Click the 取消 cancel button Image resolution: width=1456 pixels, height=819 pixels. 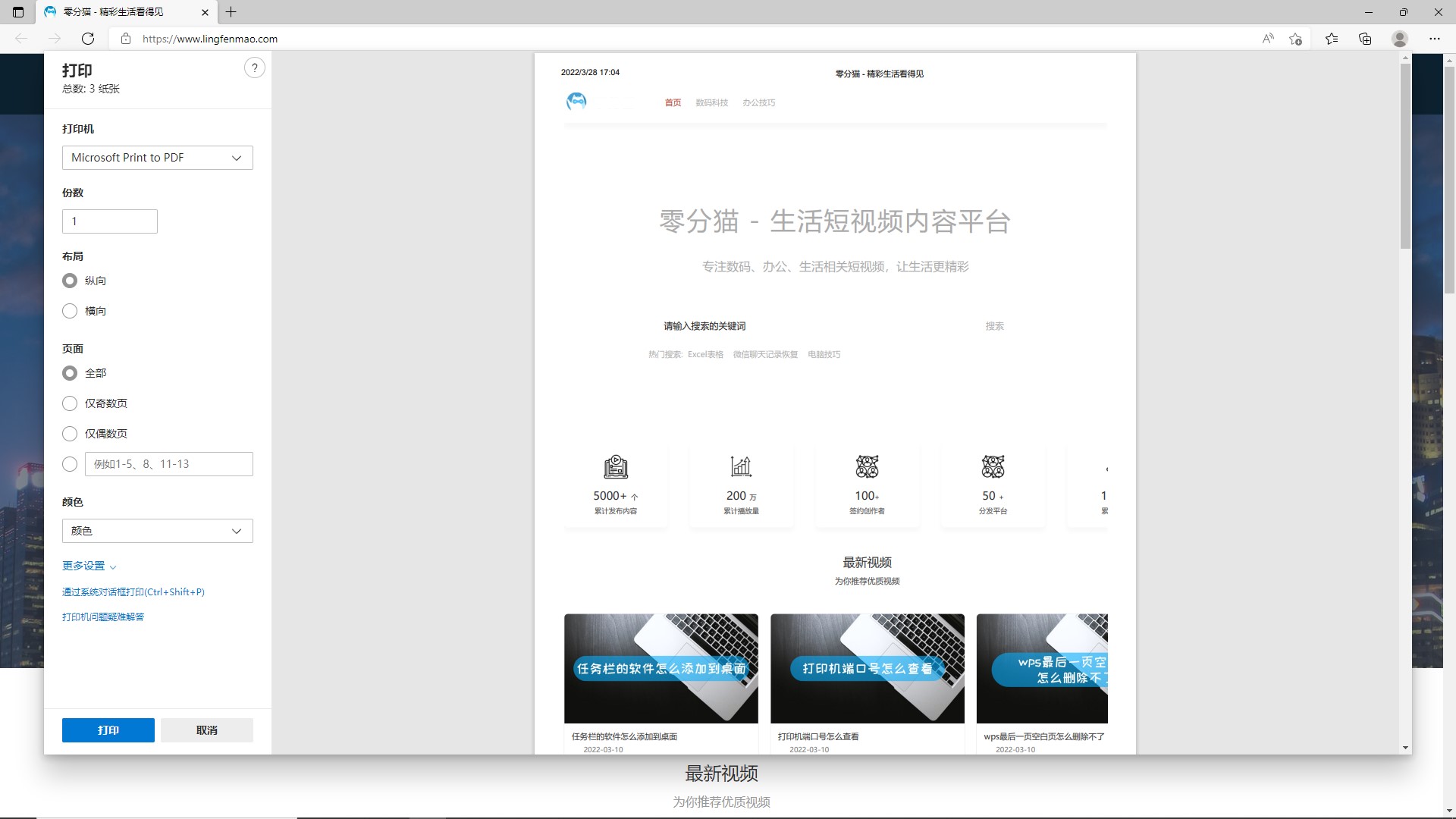(x=207, y=730)
